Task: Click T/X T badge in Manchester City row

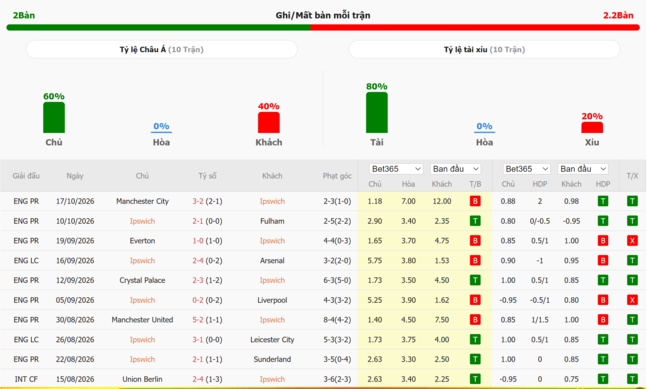Action: pos(632,201)
